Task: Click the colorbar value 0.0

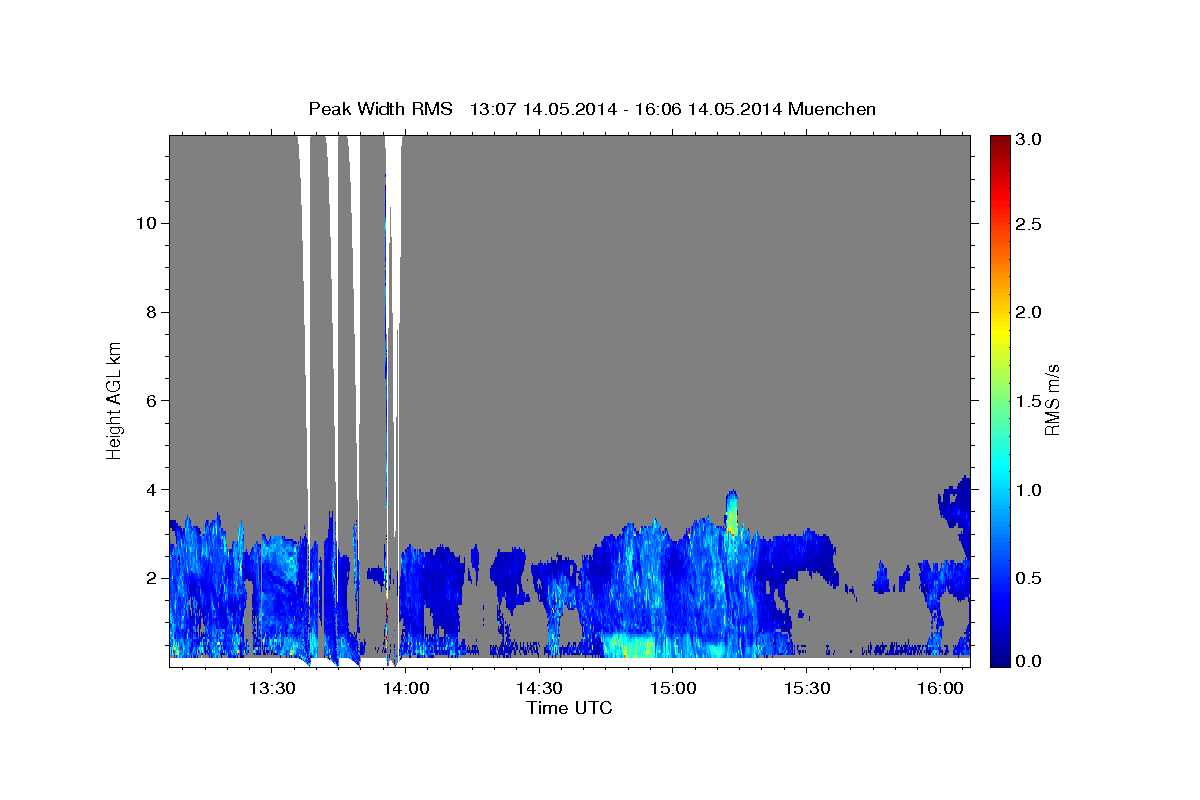Action: (x=1029, y=661)
